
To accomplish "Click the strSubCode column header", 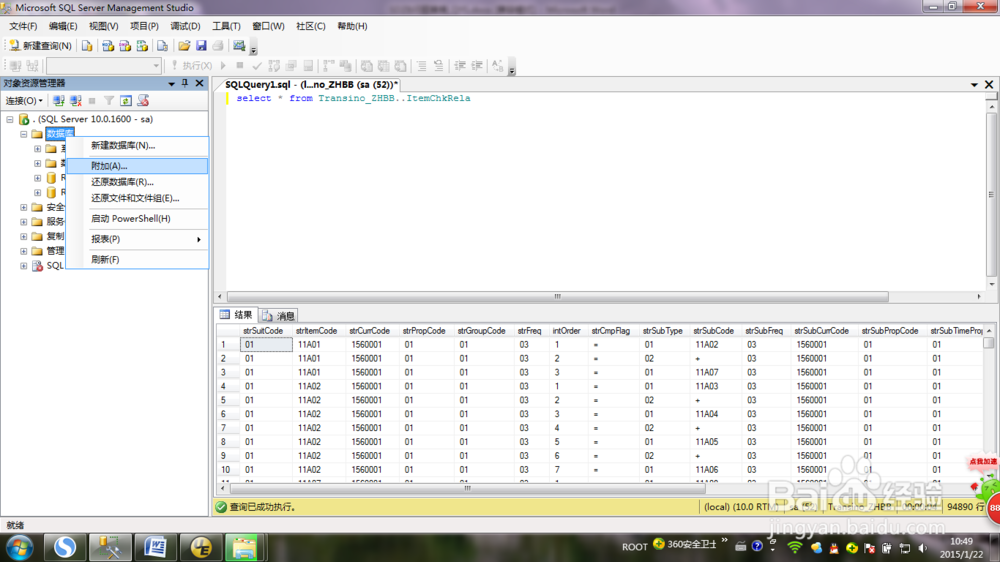I will pos(713,331).
